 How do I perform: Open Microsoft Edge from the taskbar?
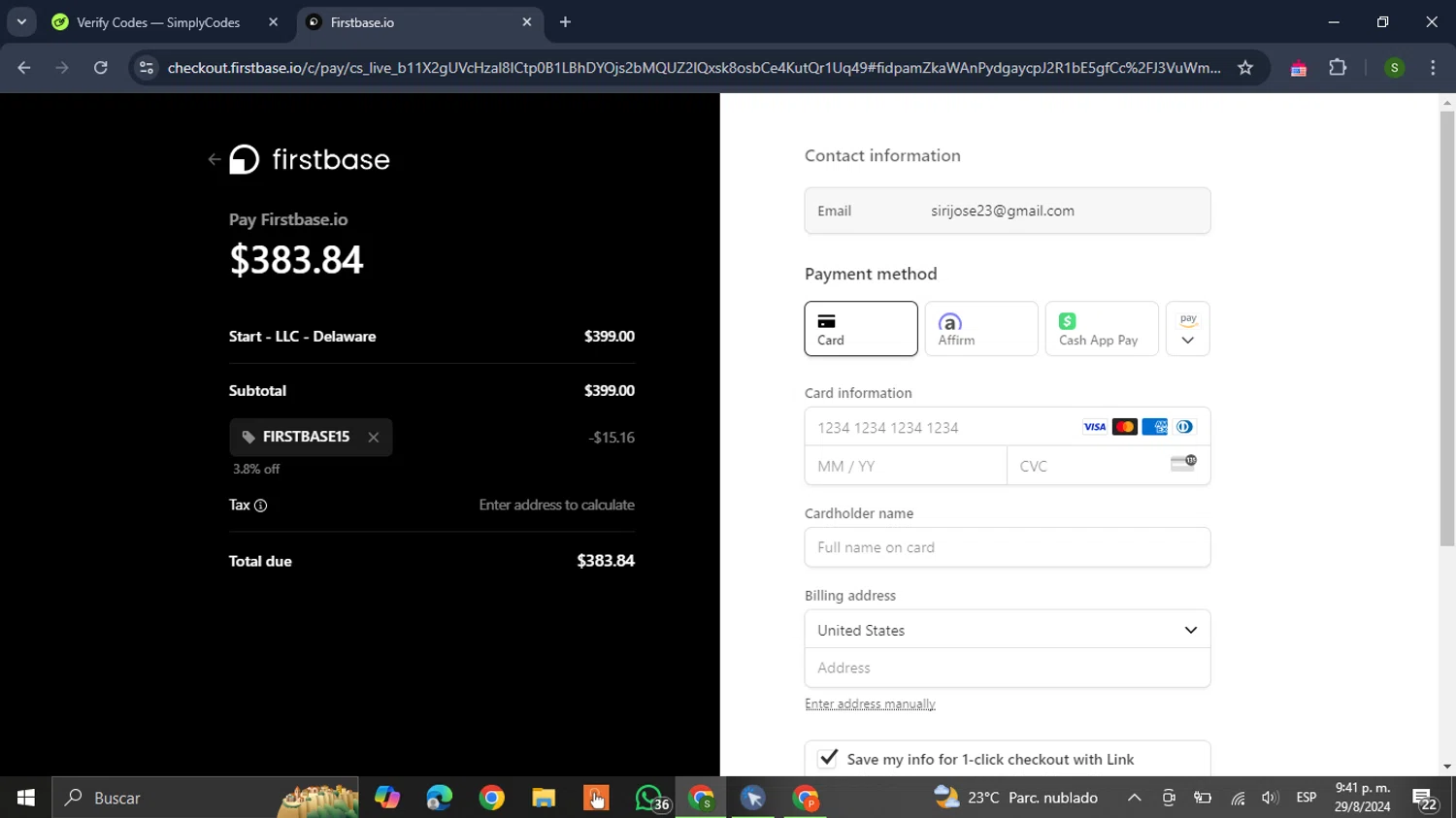pyautogui.click(x=440, y=798)
